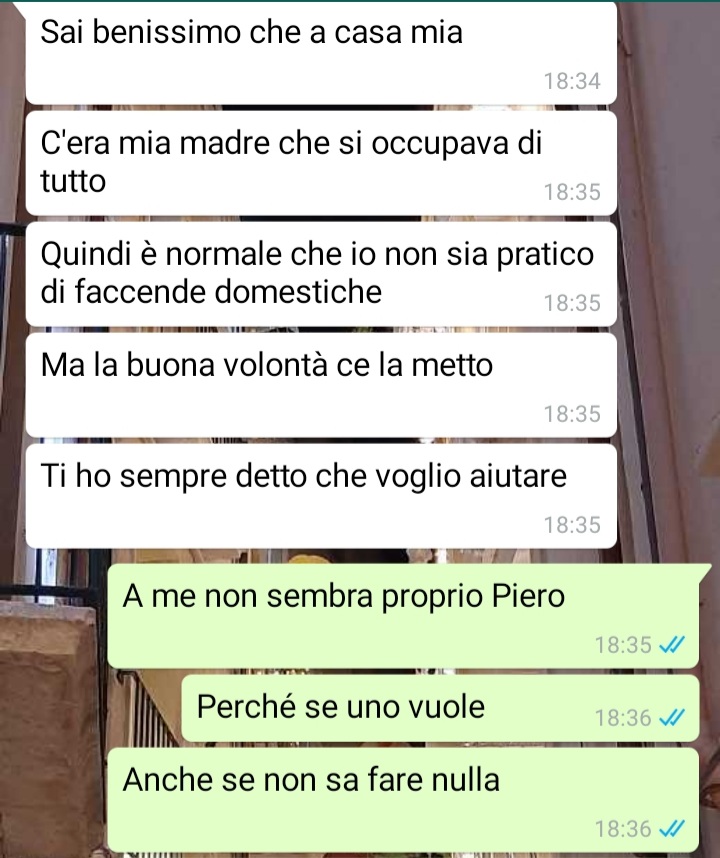Tap the double check mark on 'A me non sembra proprio Piero'
The width and height of the screenshot is (720, 858).
click(672, 646)
